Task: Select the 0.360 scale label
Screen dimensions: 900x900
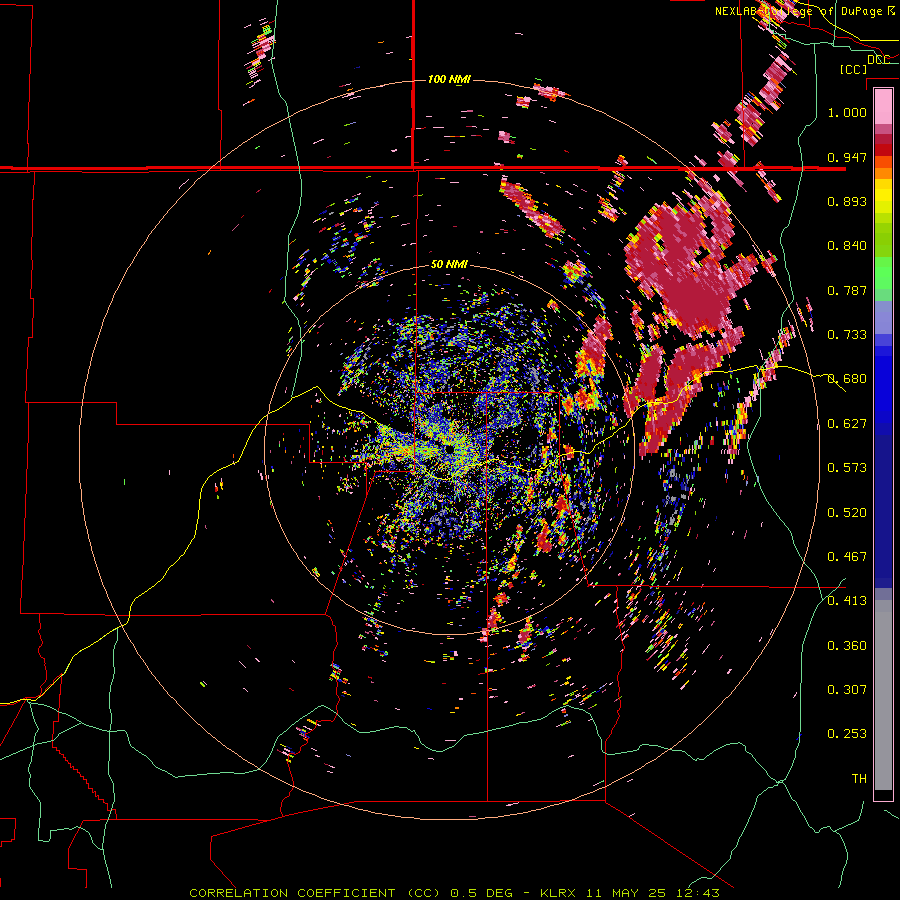Action: [x=847, y=645]
